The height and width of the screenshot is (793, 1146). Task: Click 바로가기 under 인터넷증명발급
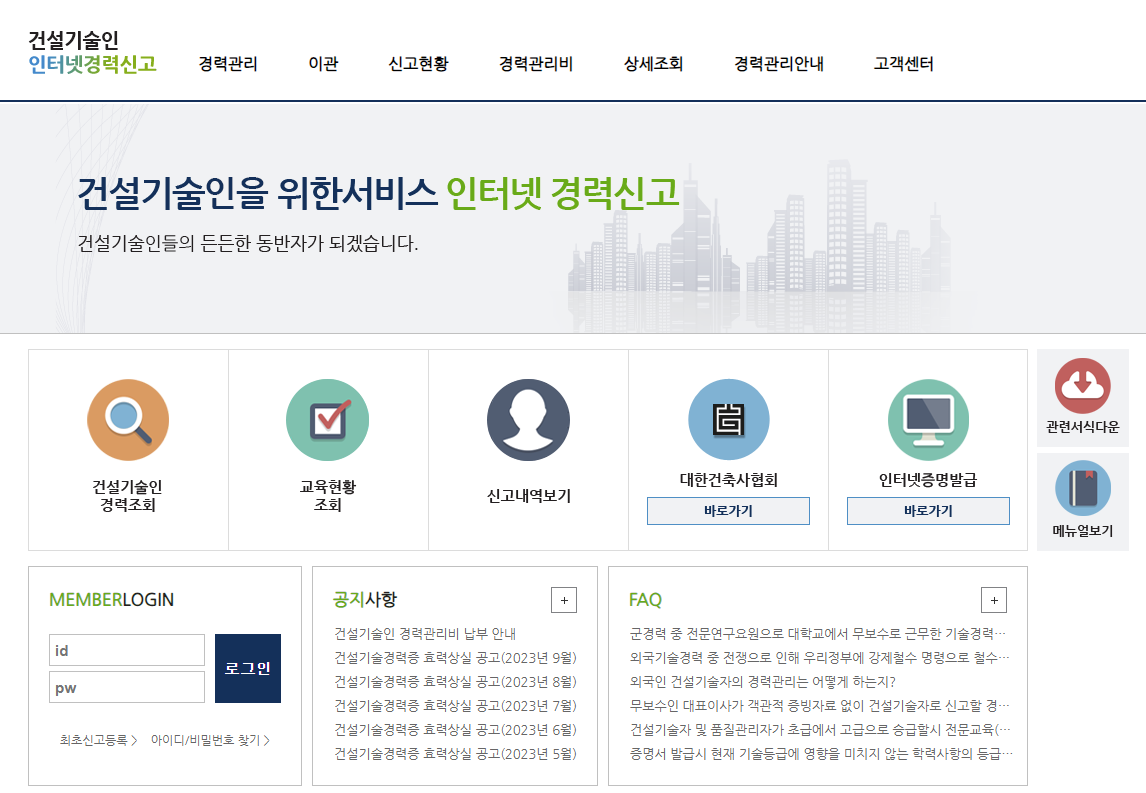point(928,511)
